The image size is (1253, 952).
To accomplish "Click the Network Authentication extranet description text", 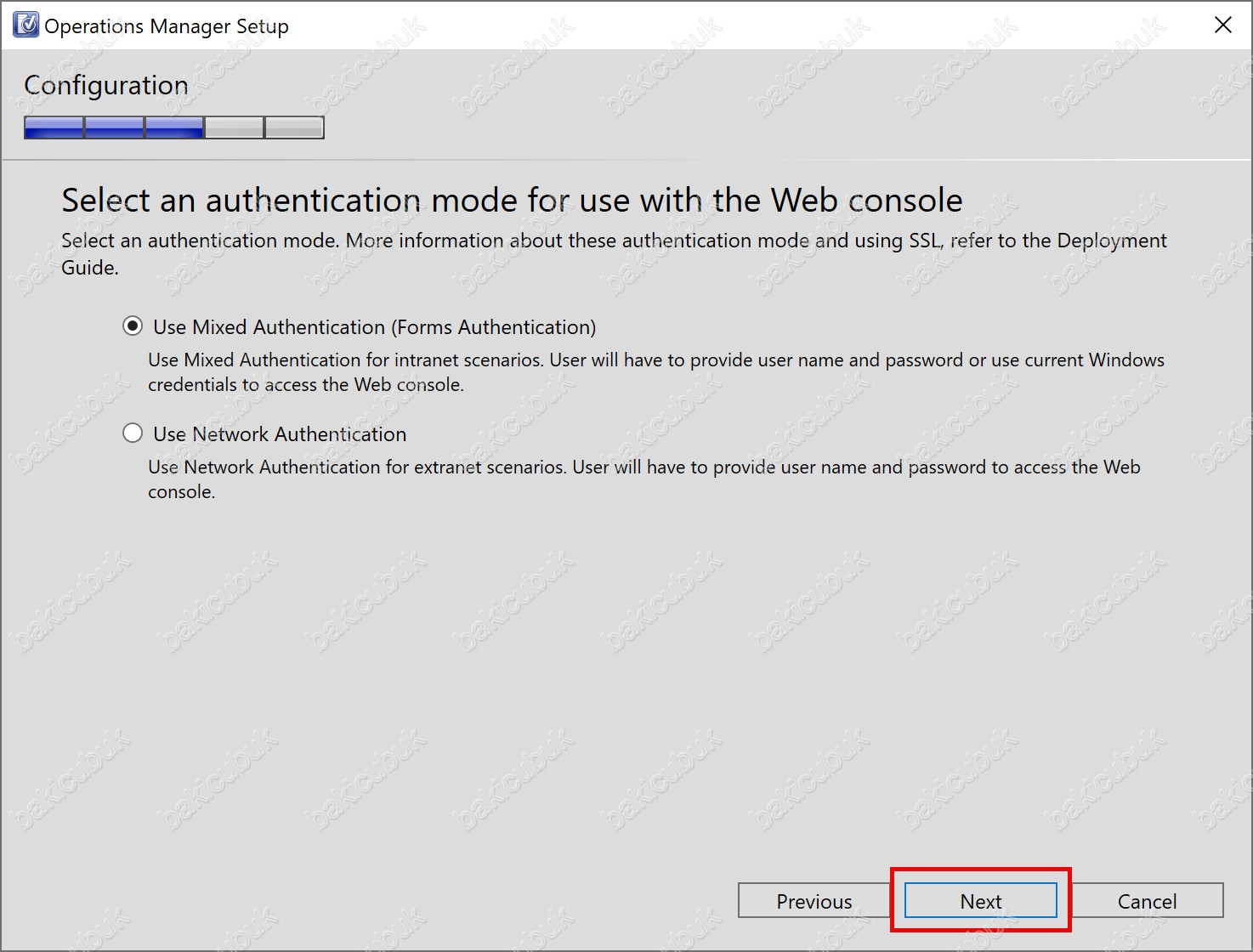I will coord(644,479).
